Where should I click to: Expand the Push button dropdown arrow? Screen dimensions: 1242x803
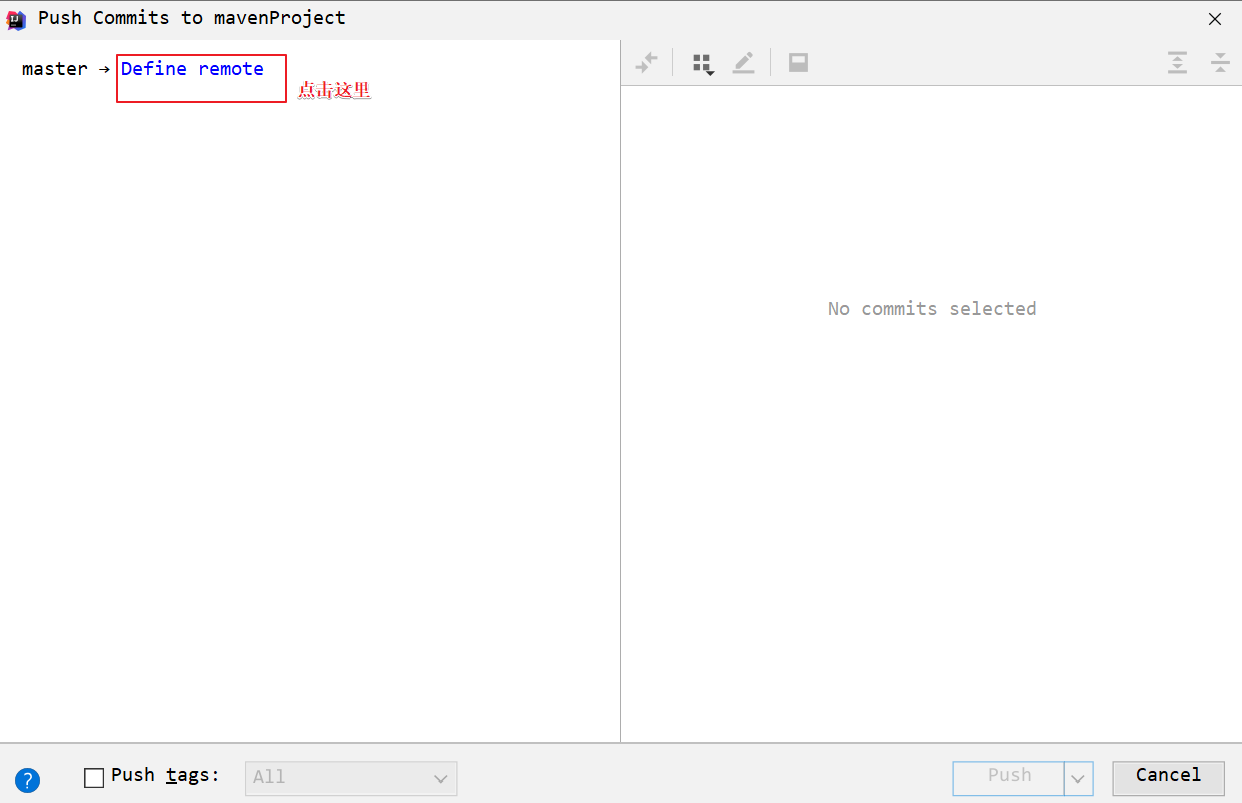(x=1078, y=778)
